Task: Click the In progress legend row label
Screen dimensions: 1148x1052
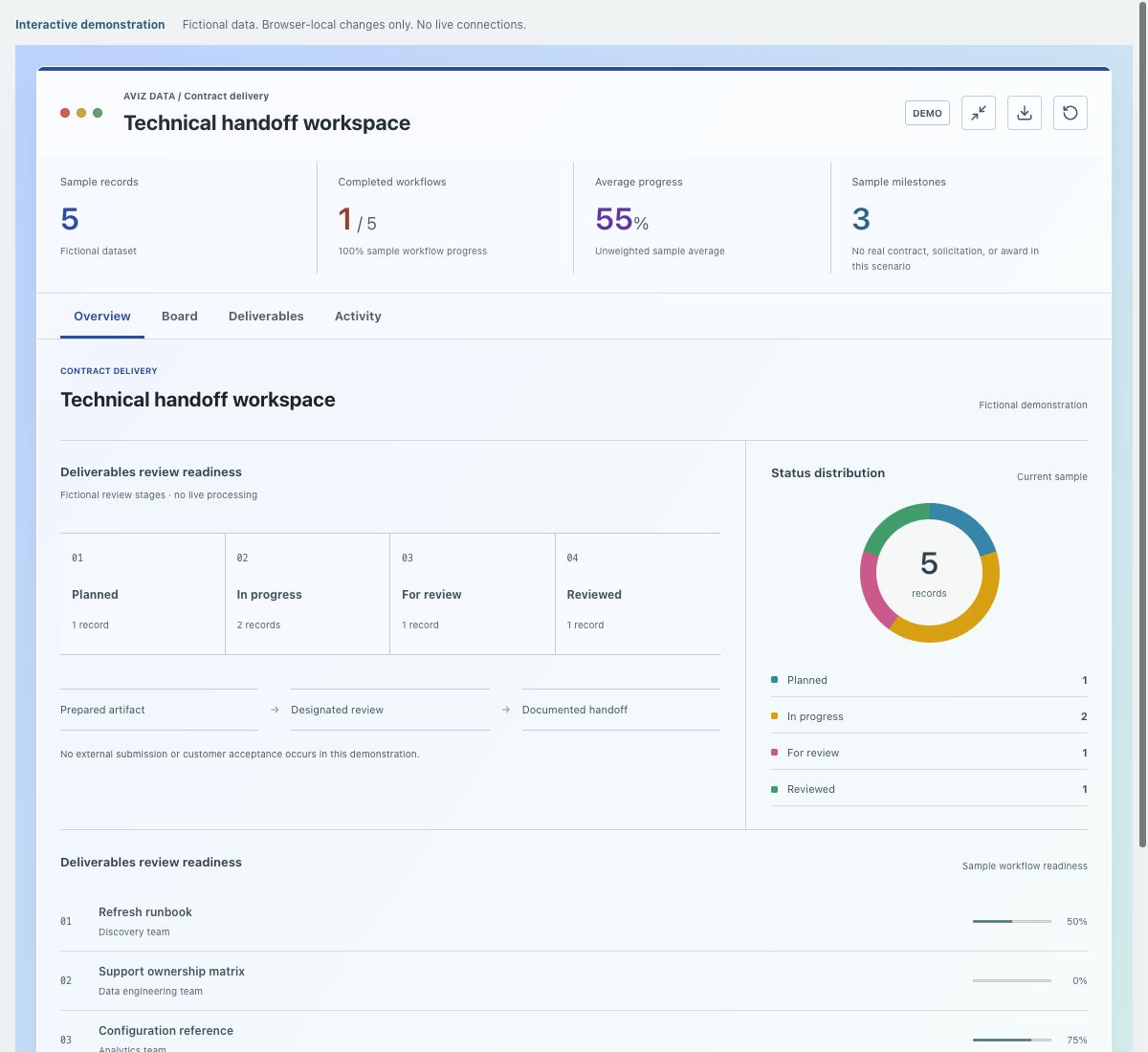Action: click(x=815, y=716)
